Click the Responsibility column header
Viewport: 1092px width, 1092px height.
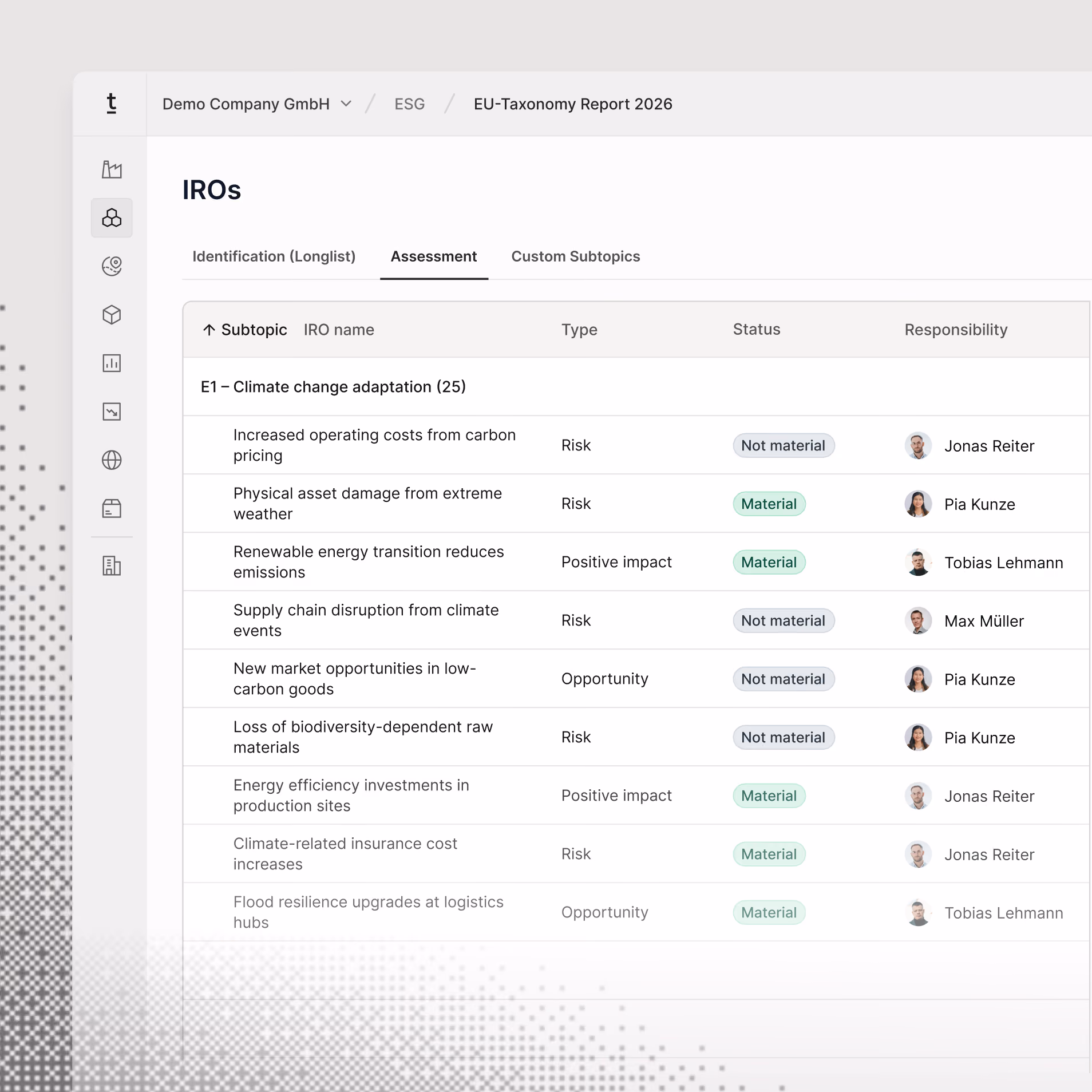point(956,330)
